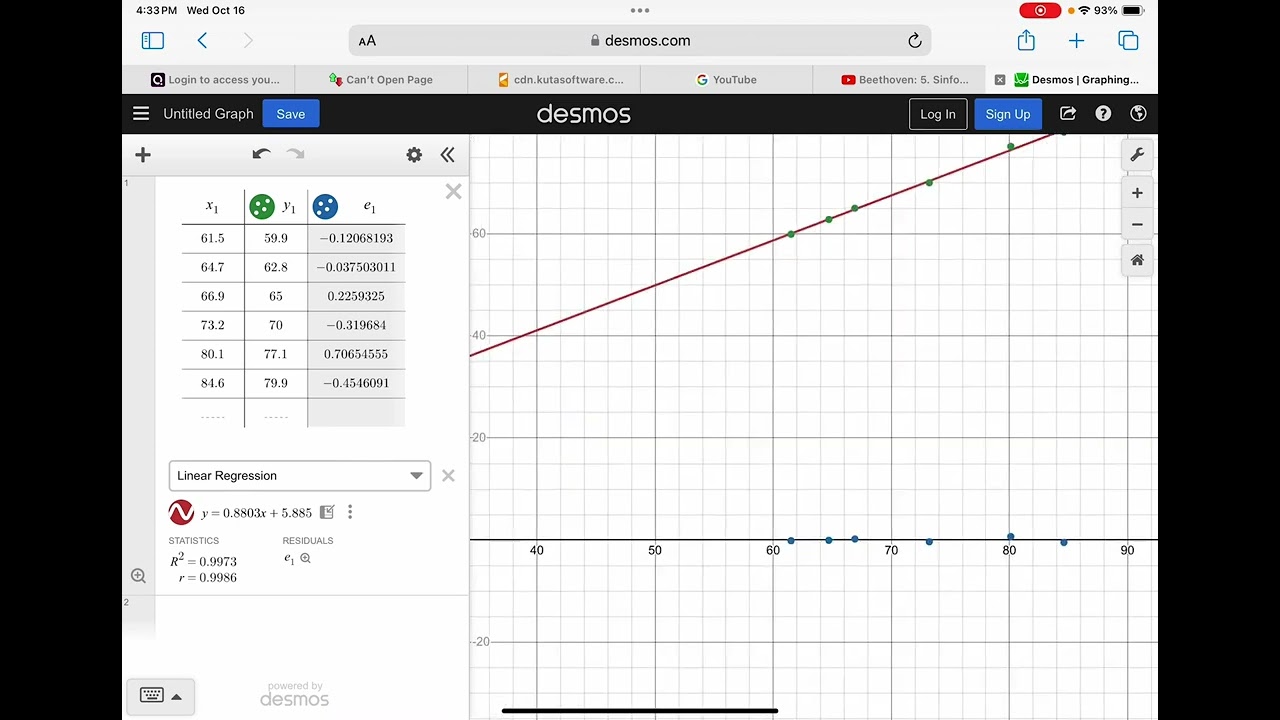
Task: Zoom out on the graph
Action: (1137, 225)
